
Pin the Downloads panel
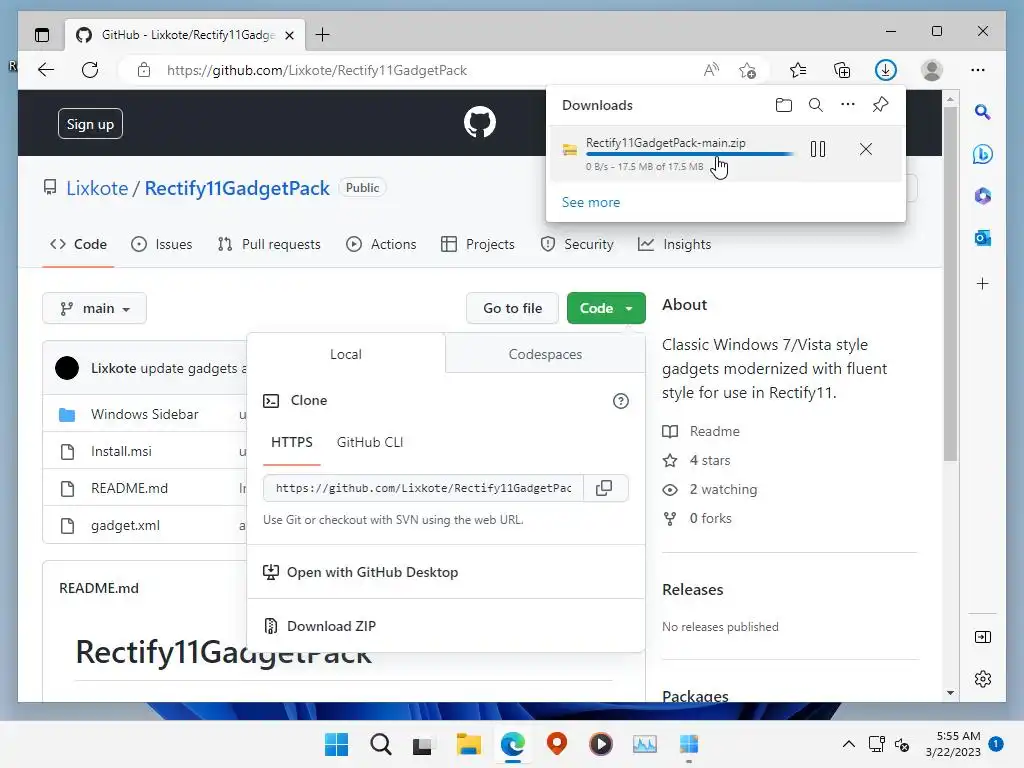tap(880, 104)
